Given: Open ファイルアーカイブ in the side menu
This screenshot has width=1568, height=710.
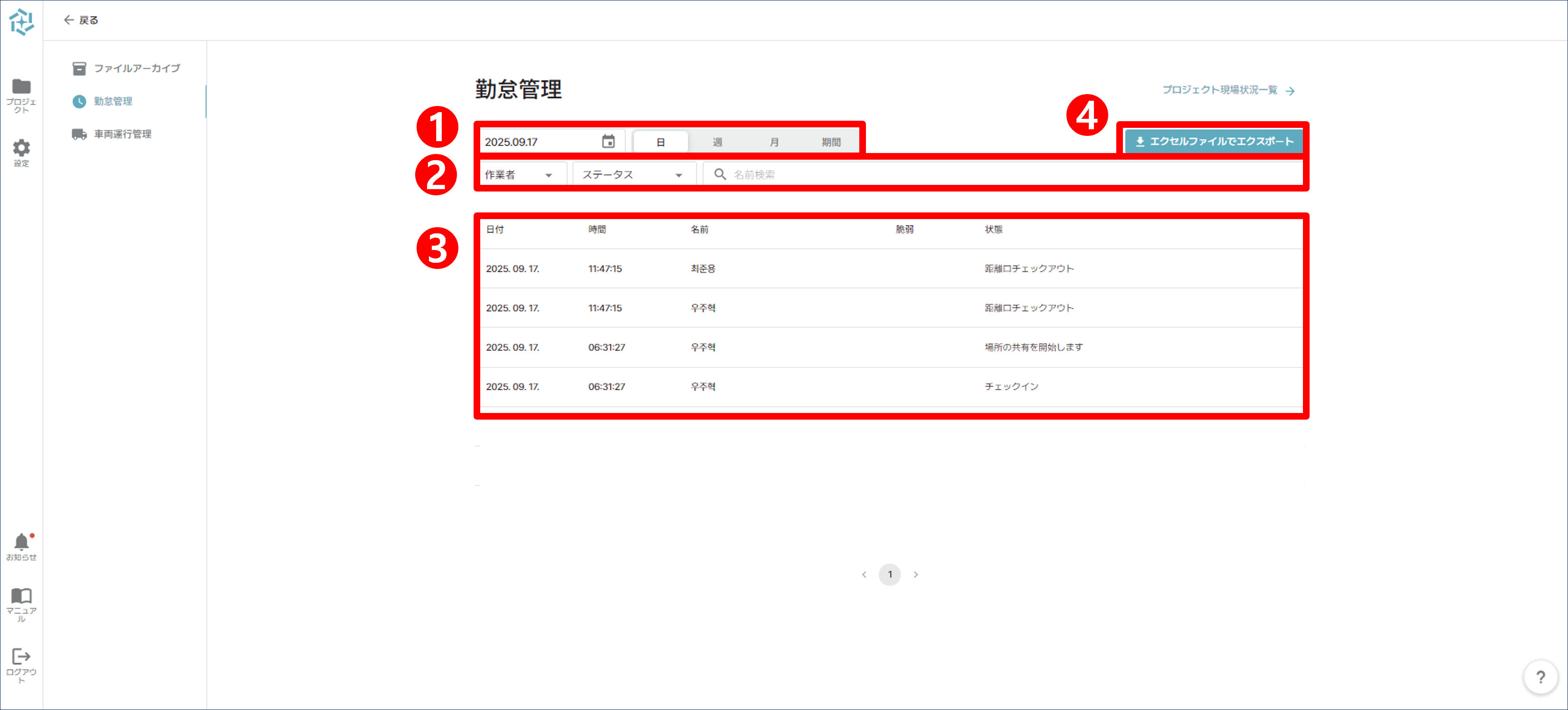Looking at the screenshot, I should [x=136, y=68].
